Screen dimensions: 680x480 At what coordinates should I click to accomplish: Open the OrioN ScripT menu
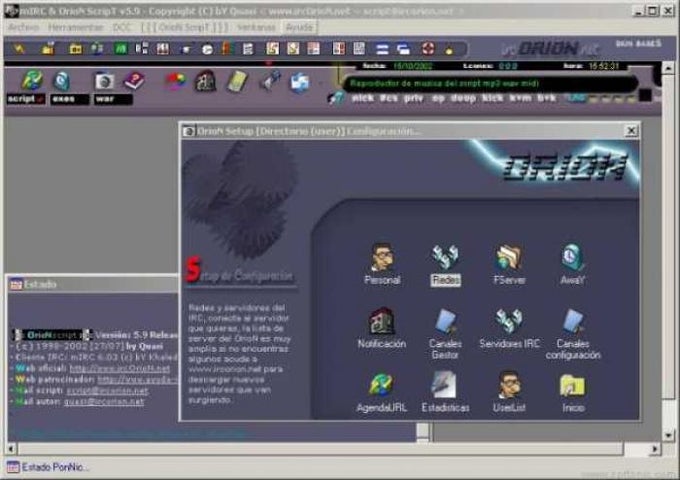point(185,27)
